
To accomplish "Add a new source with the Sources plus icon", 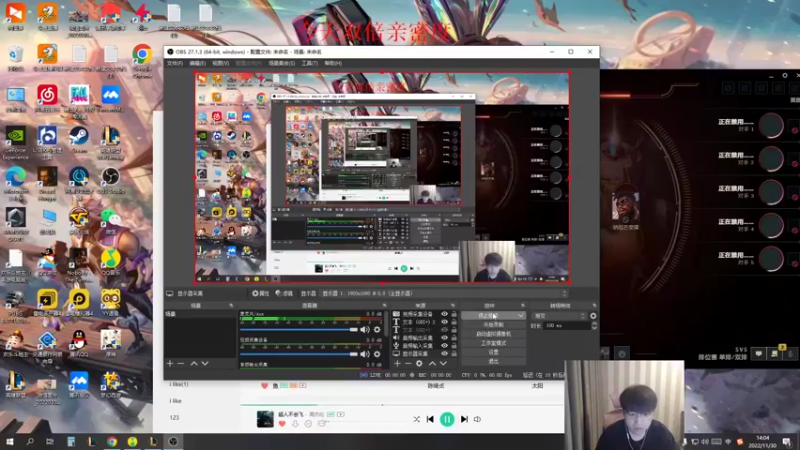I will pos(397,363).
